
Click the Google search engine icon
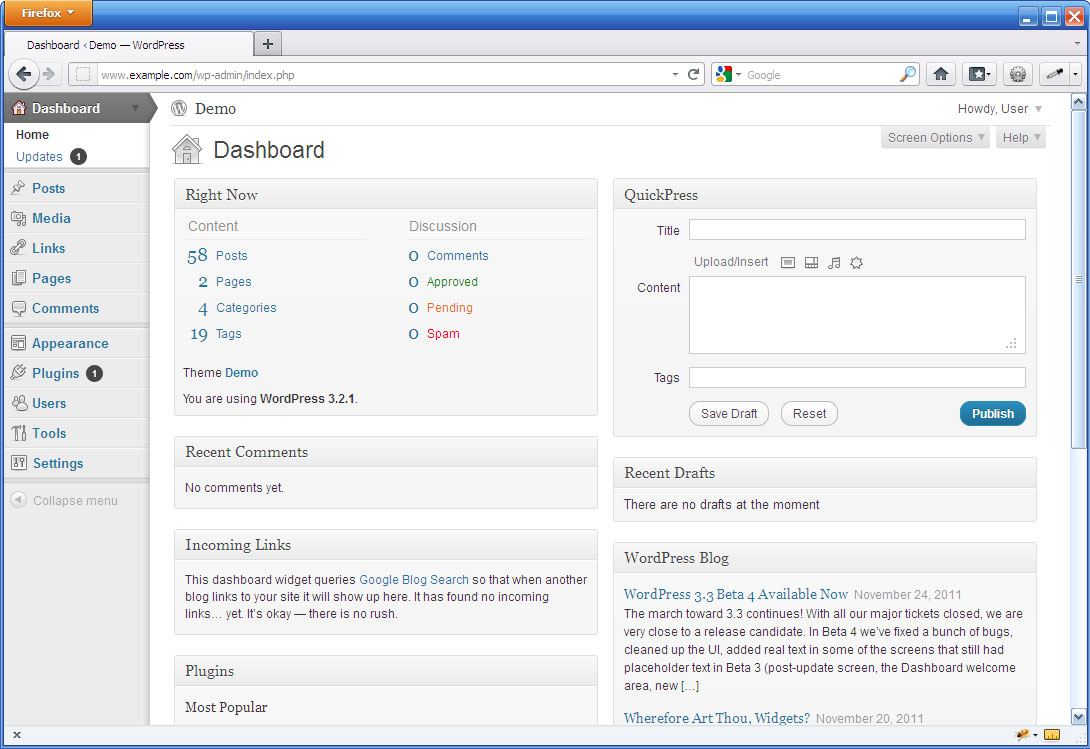(x=724, y=74)
